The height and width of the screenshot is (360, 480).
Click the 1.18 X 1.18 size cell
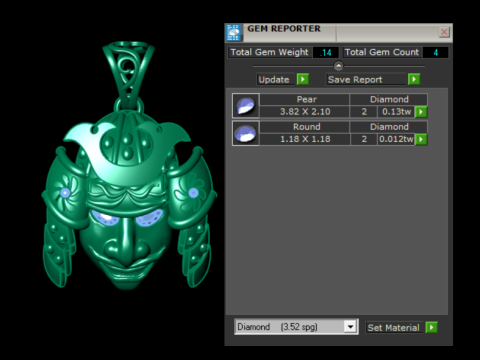(x=305, y=139)
